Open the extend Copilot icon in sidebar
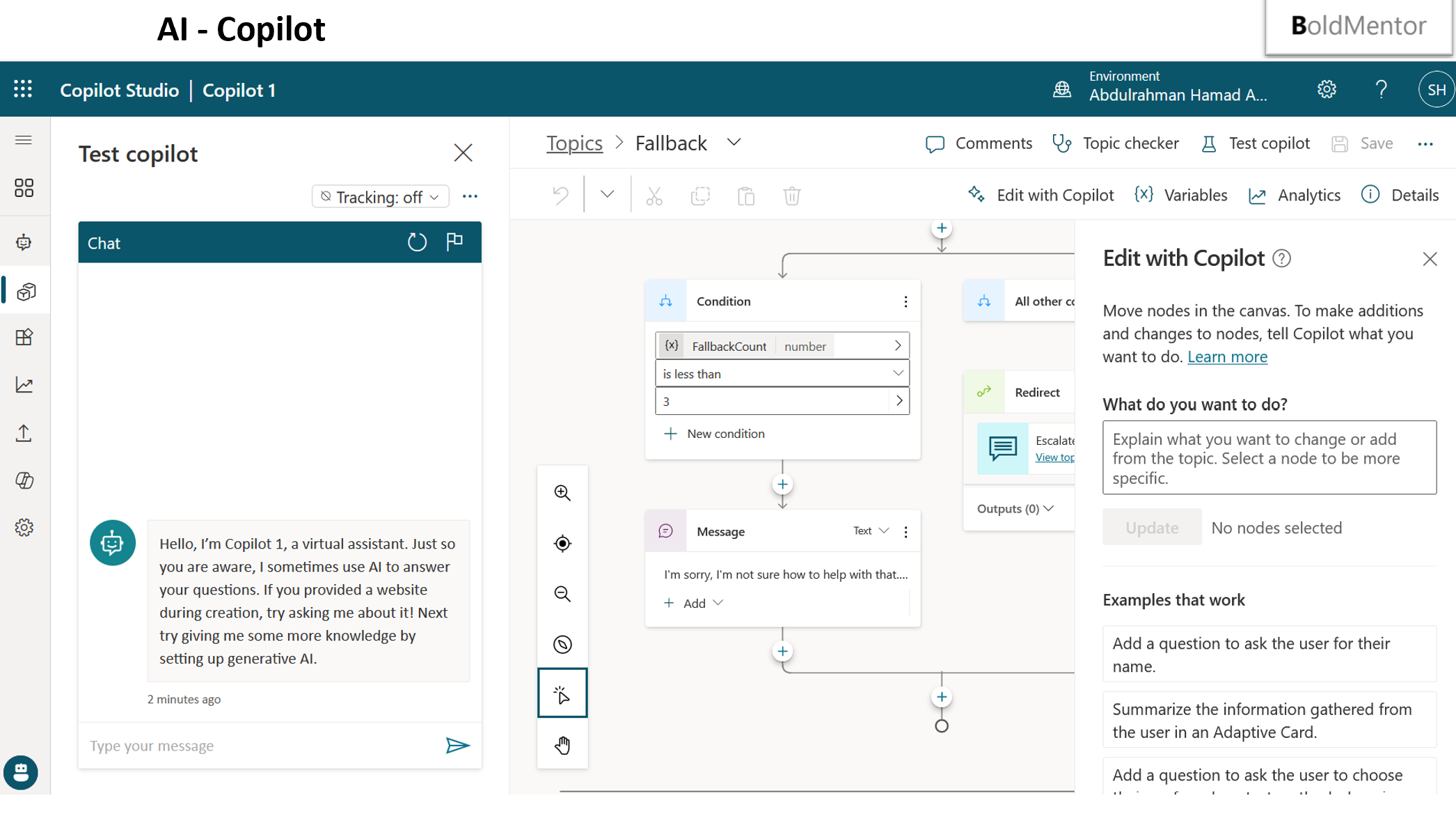Screen dimensions: 1456x816 click(24, 480)
